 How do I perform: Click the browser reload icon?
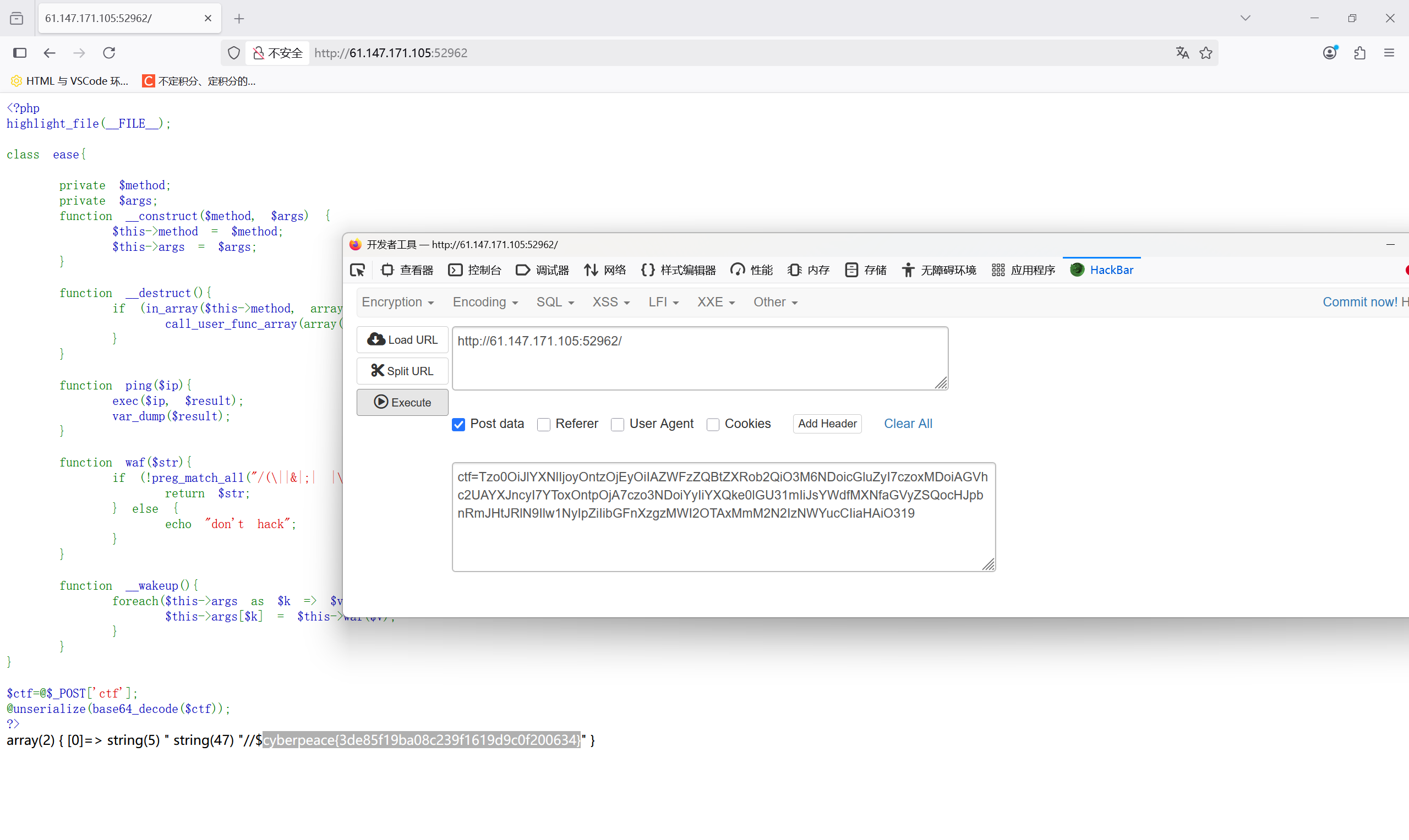[109, 53]
